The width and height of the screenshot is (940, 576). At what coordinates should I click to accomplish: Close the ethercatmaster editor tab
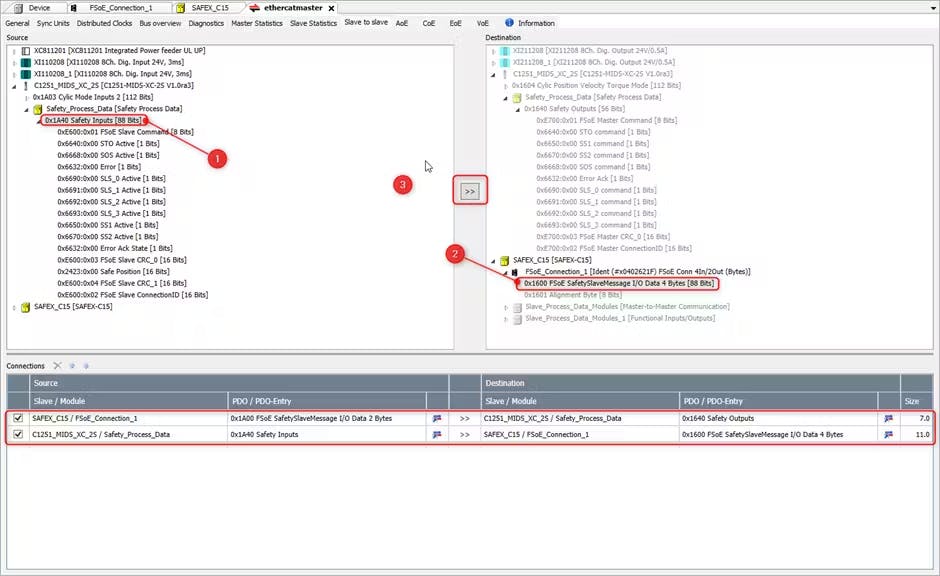(x=333, y=7)
